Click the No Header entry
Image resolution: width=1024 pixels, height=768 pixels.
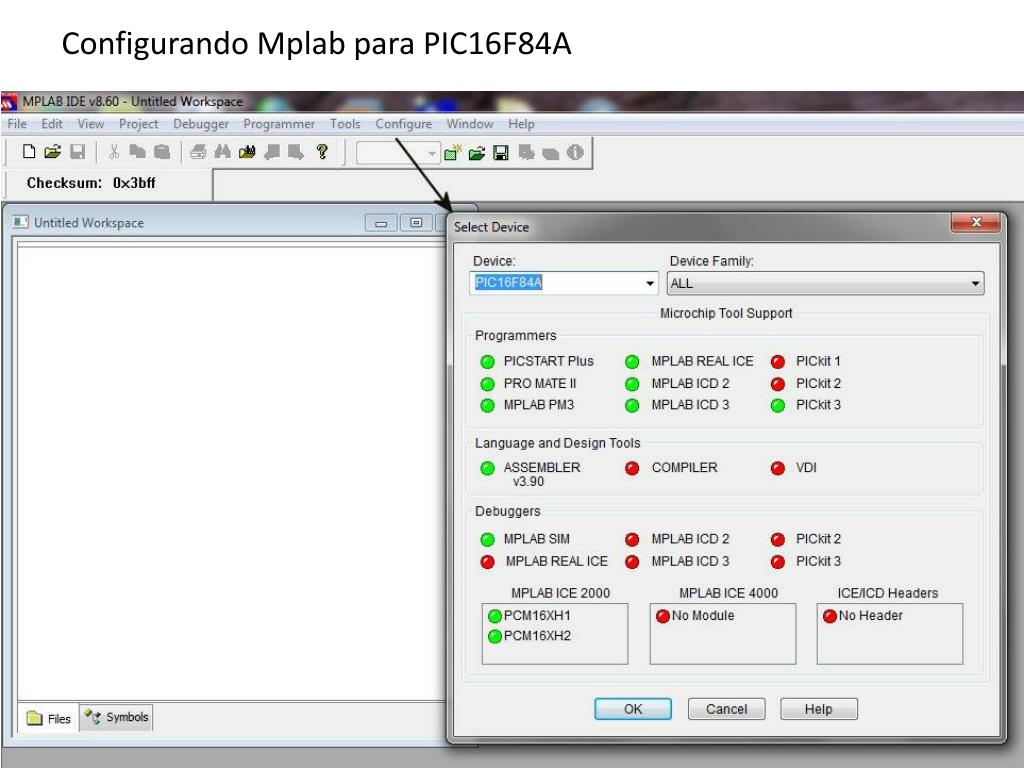click(863, 616)
